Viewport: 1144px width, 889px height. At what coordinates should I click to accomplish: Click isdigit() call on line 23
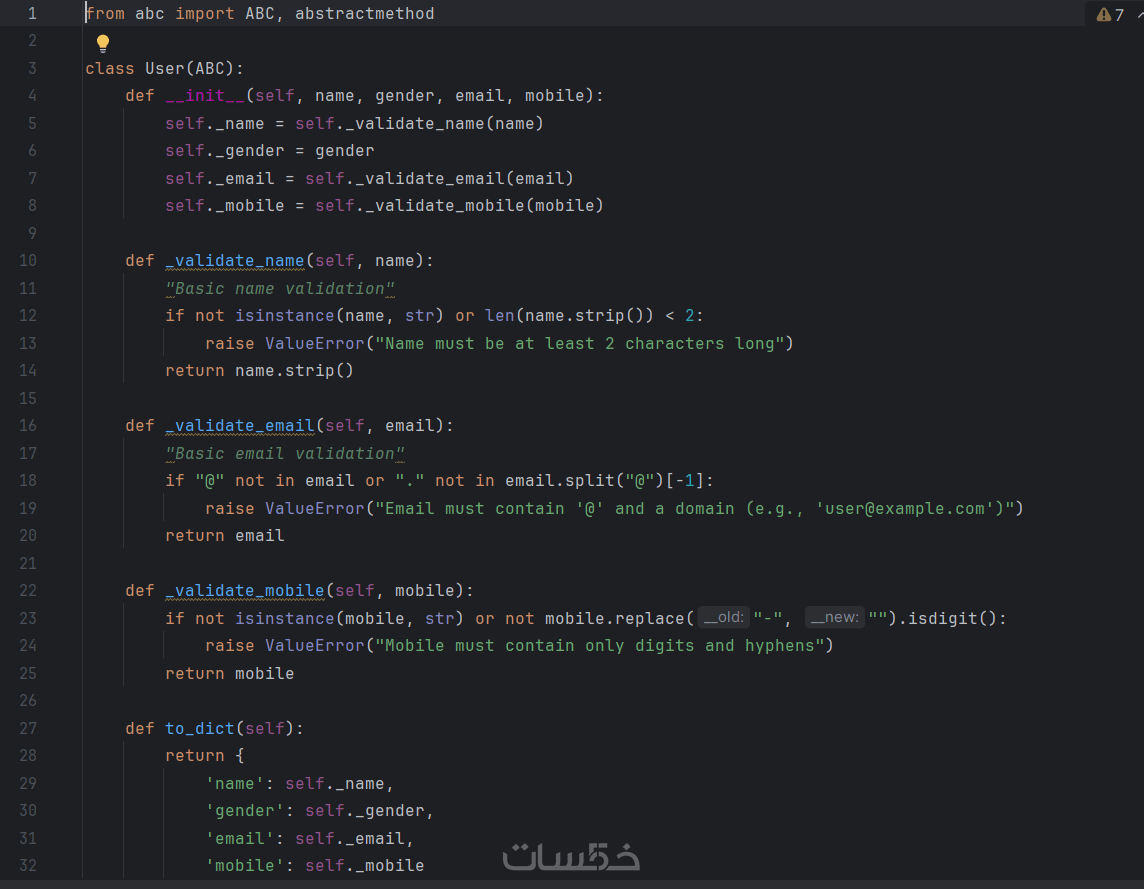click(x=952, y=618)
